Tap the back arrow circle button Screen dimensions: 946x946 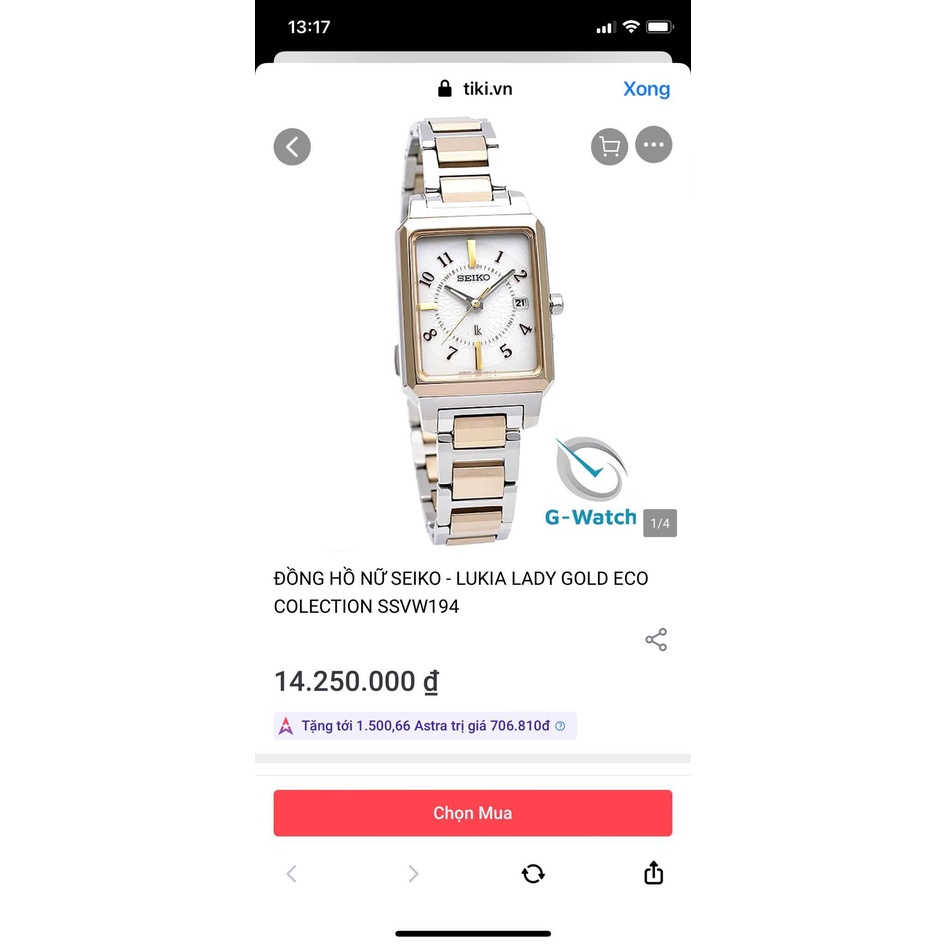pyautogui.click(x=292, y=147)
